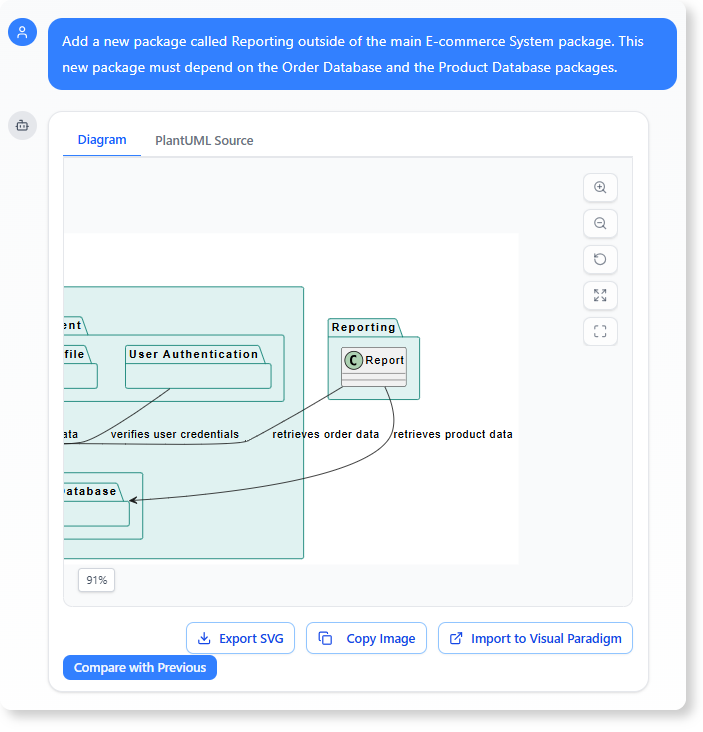
Task: Click the user avatar icon
Action: pos(22,32)
